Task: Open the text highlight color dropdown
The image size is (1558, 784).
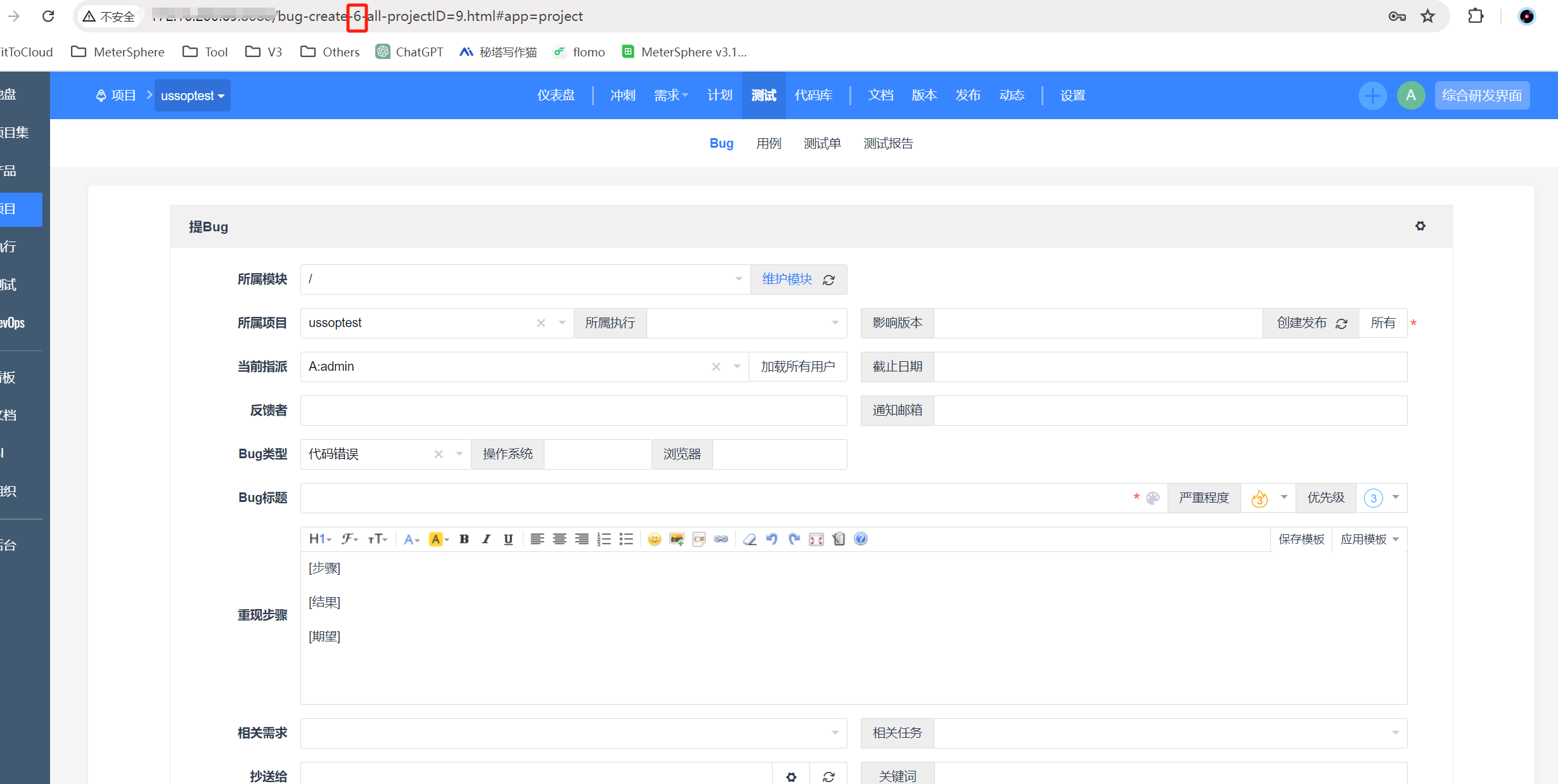Action: [x=439, y=539]
